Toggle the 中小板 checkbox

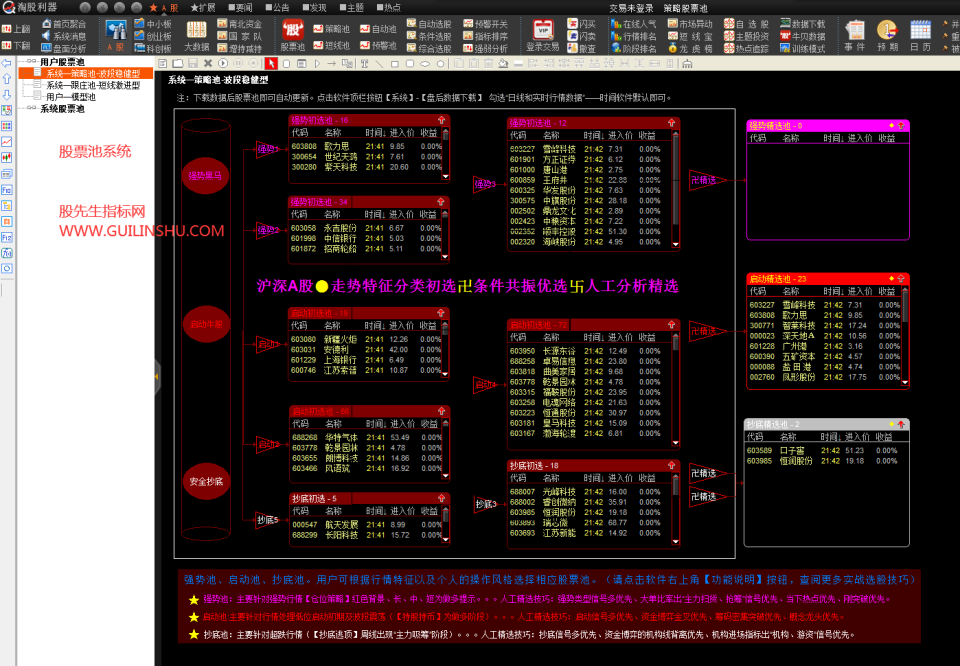pyautogui.click(x=139, y=24)
